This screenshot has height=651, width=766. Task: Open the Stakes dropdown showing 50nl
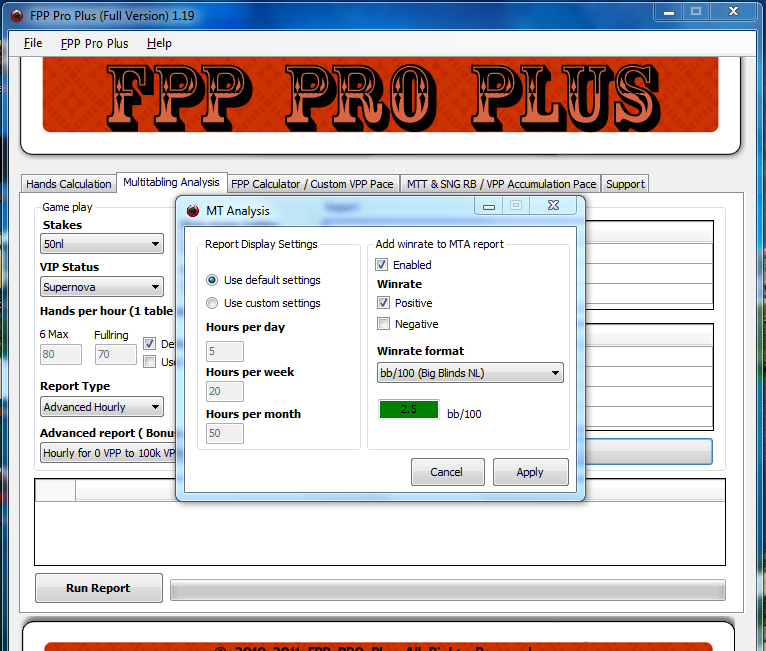click(102, 244)
